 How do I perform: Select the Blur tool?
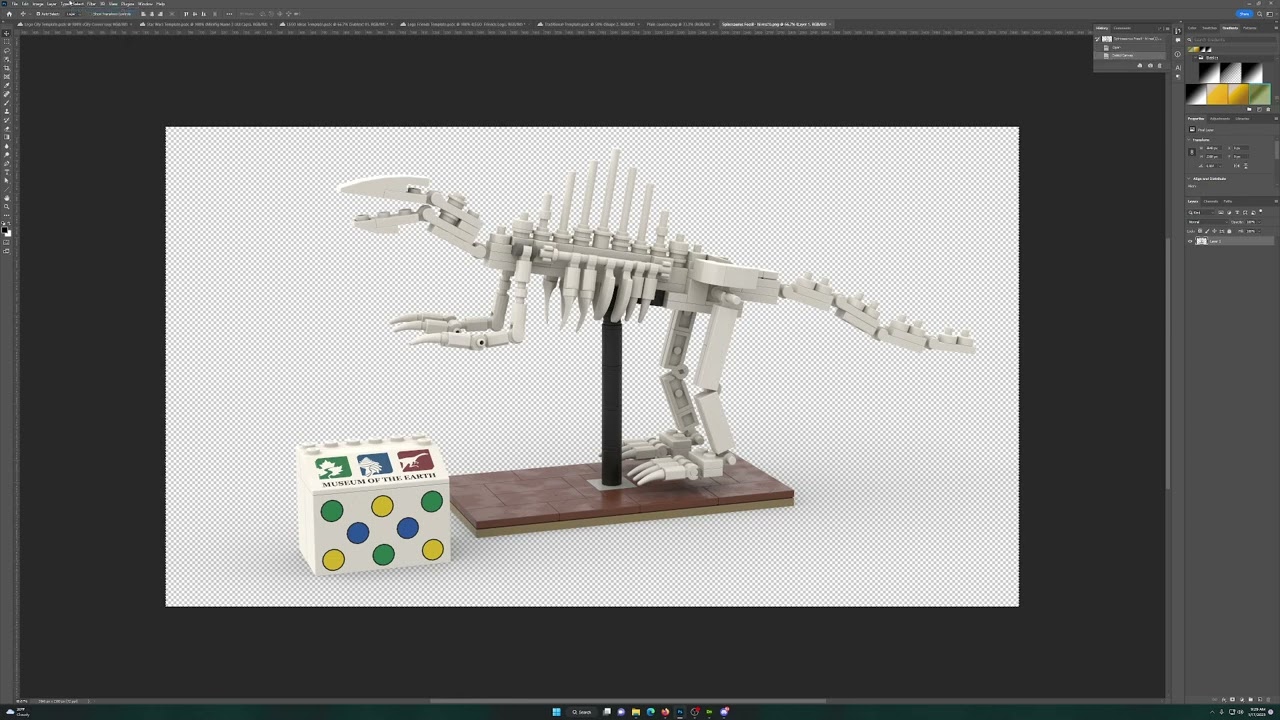click(x=6, y=146)
